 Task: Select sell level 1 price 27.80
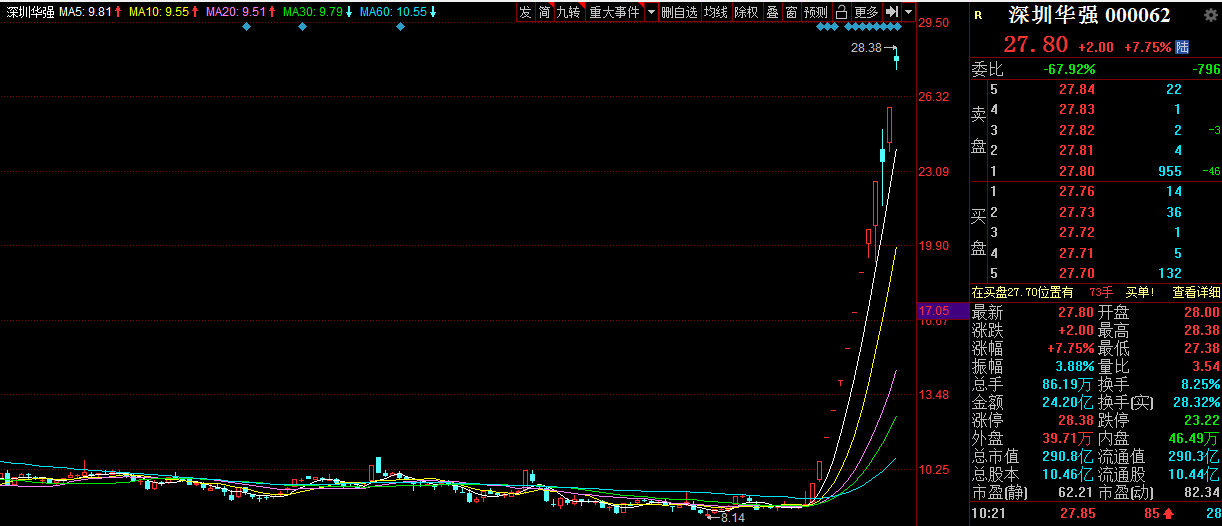click(x=1077, y=171)
